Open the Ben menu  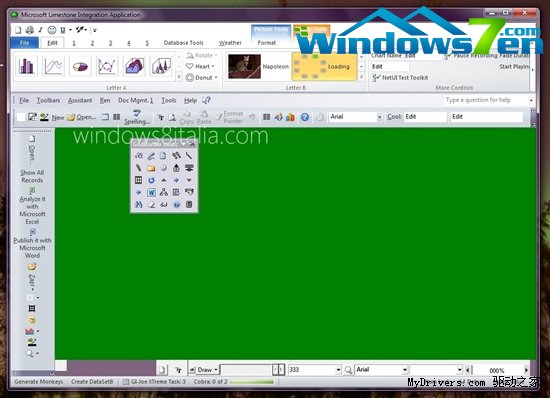pos(105,100)
